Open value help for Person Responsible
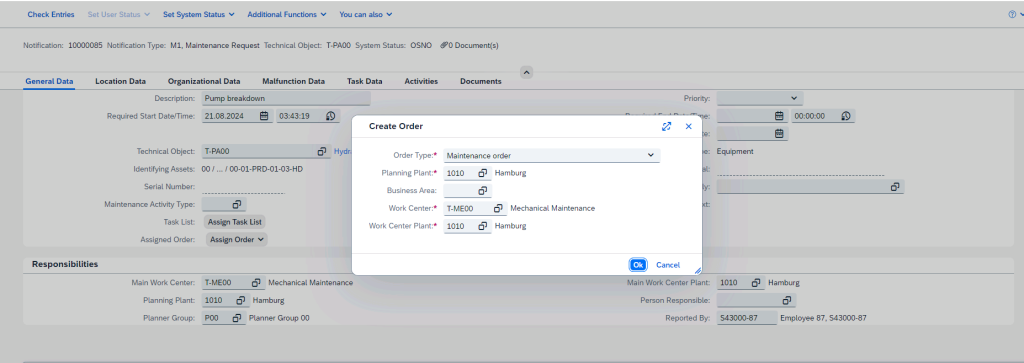1024x363 pixels. 787,300
